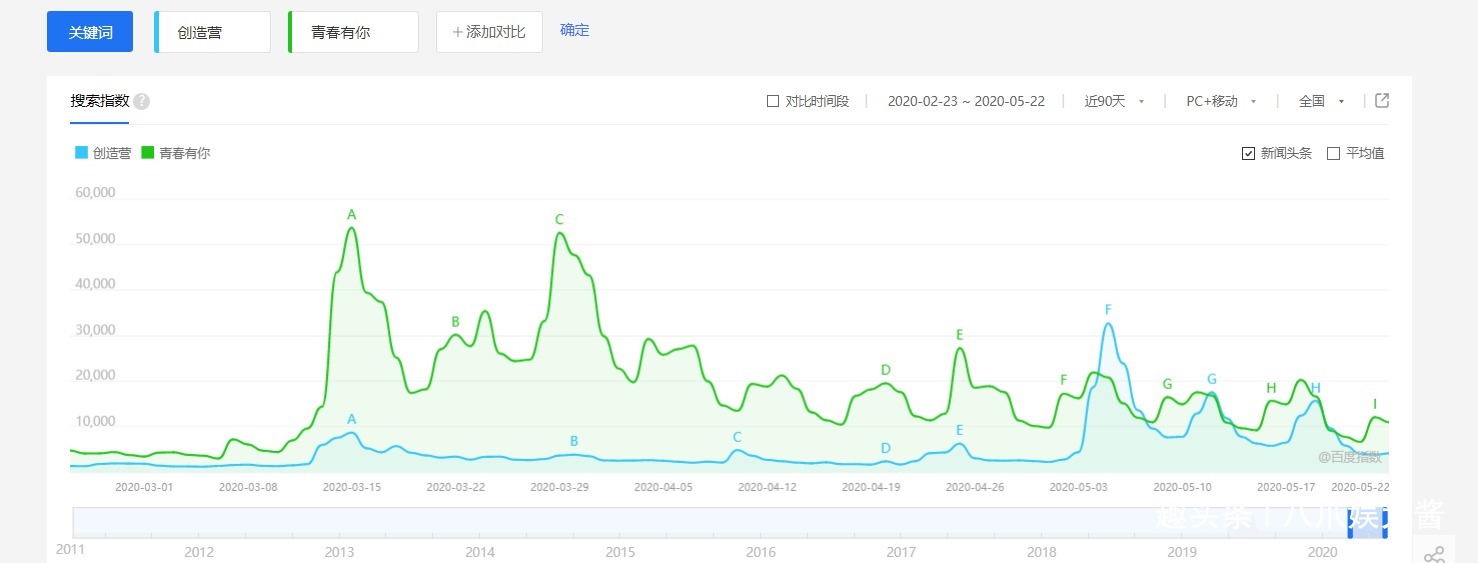Open the 近90天 time range dropdown

coord(1114,101)
